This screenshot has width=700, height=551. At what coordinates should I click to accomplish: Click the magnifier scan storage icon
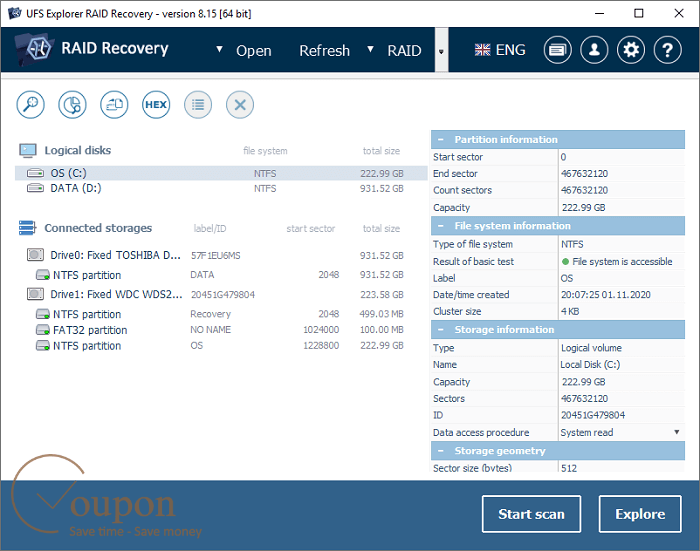point(30,105)
